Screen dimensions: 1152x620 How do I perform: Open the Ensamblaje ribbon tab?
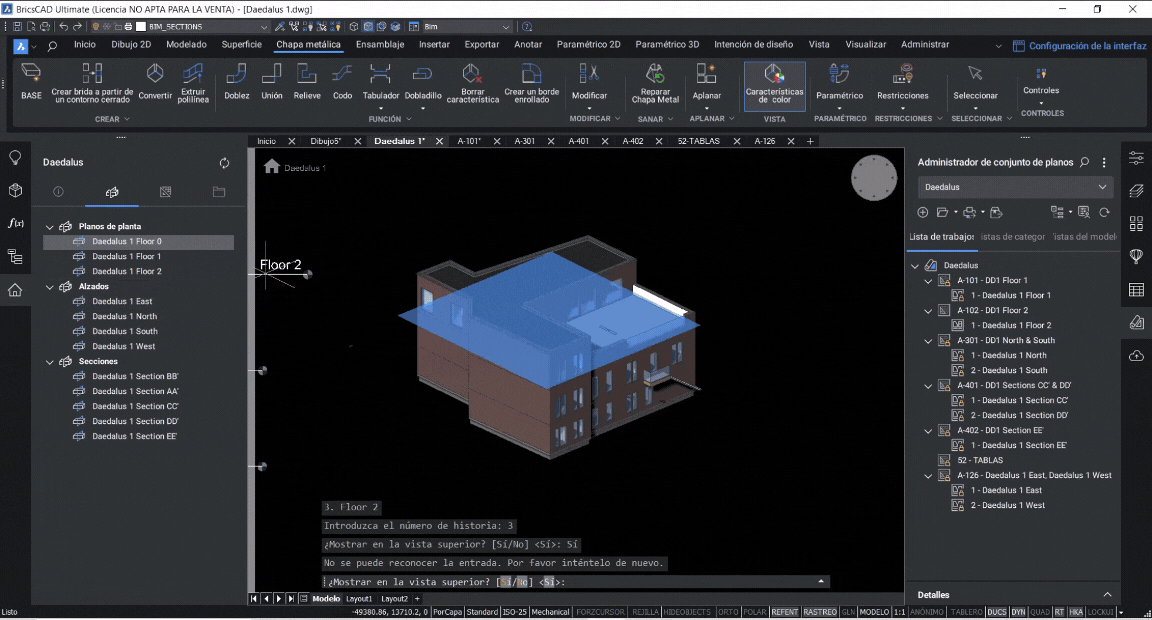click(380, 45)
